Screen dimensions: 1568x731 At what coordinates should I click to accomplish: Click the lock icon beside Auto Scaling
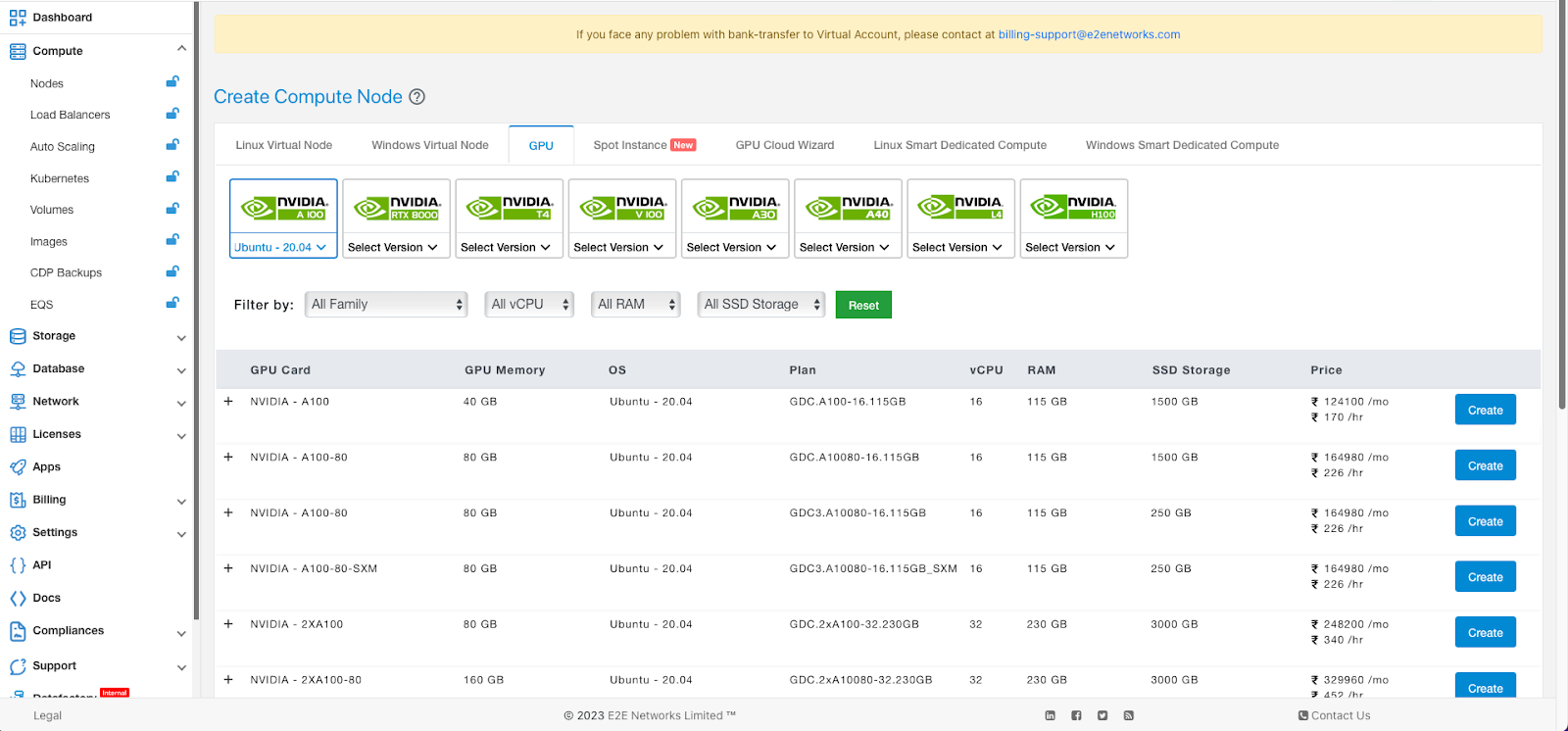pos(172,145)
